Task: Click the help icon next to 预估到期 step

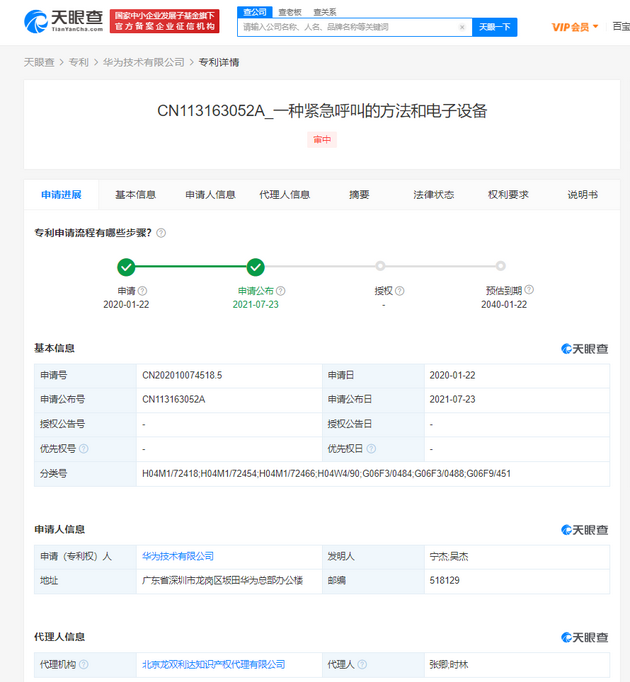Action: (x=529, y=290)
